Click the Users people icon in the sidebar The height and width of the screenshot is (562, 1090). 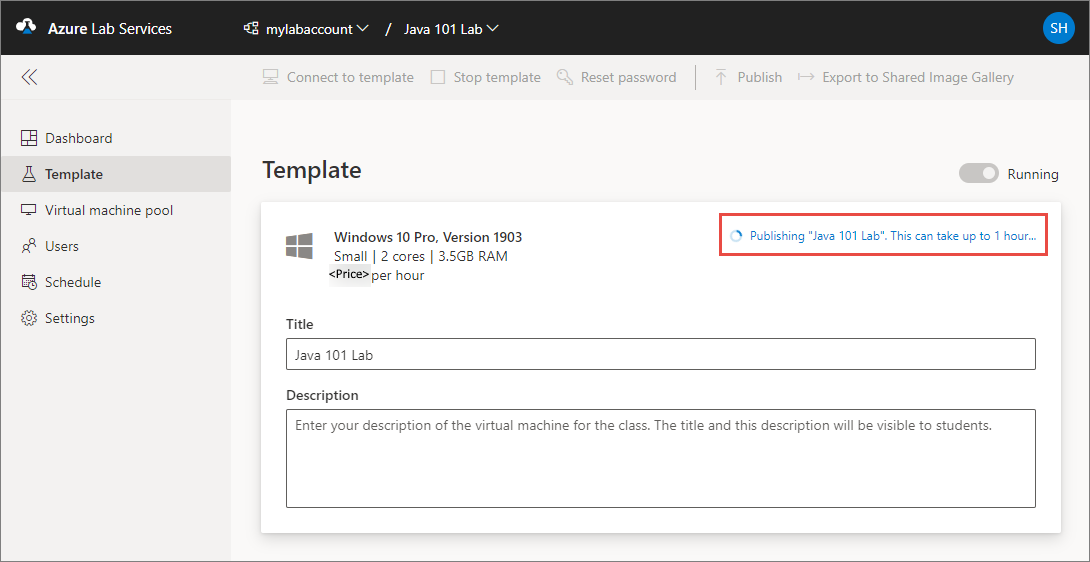[29, 246]
